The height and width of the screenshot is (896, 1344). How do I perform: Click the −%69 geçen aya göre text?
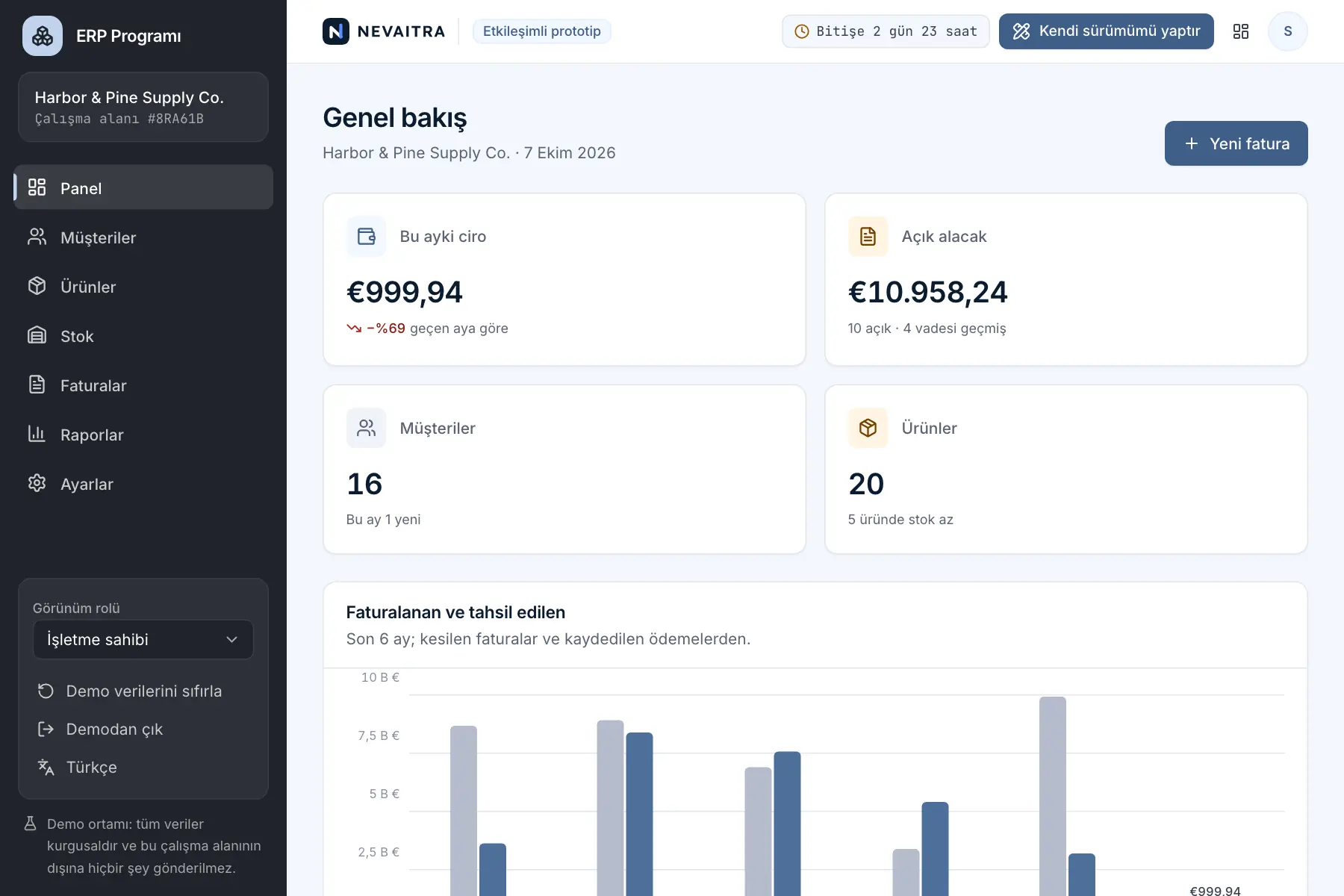pos(427,329)
